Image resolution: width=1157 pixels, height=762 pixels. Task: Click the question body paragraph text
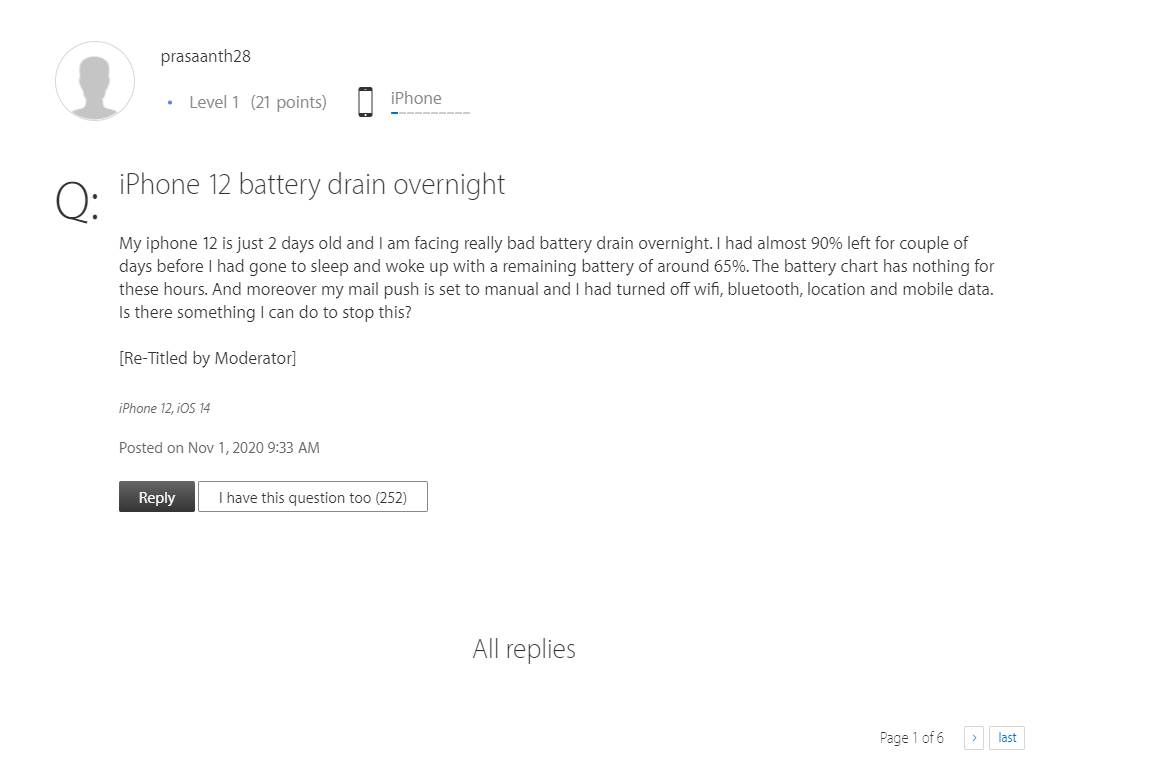click(556, 278)
